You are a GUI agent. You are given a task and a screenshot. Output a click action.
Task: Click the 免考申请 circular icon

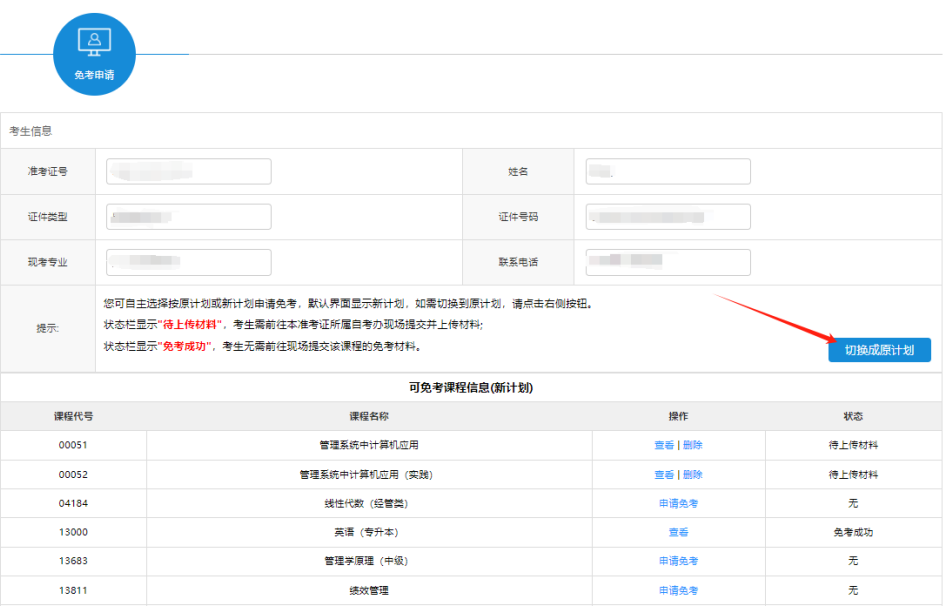click(x=94, y=52)
